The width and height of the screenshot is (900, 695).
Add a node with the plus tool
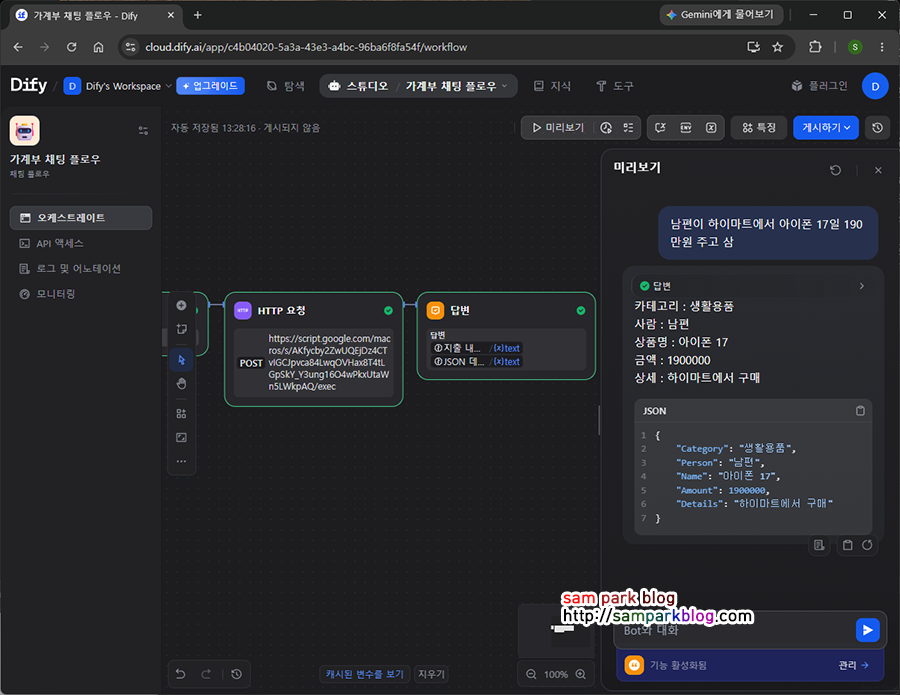pyautogui.click(x=181, y=305)
